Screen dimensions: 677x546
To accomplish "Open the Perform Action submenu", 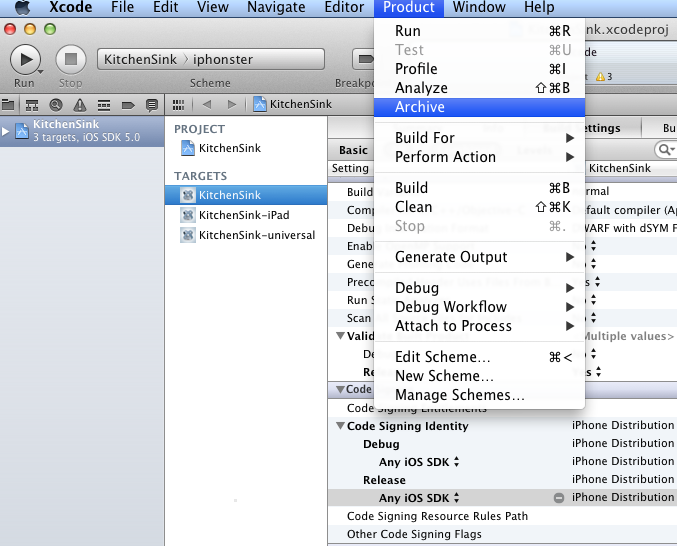I will click(x=479, y=157).
